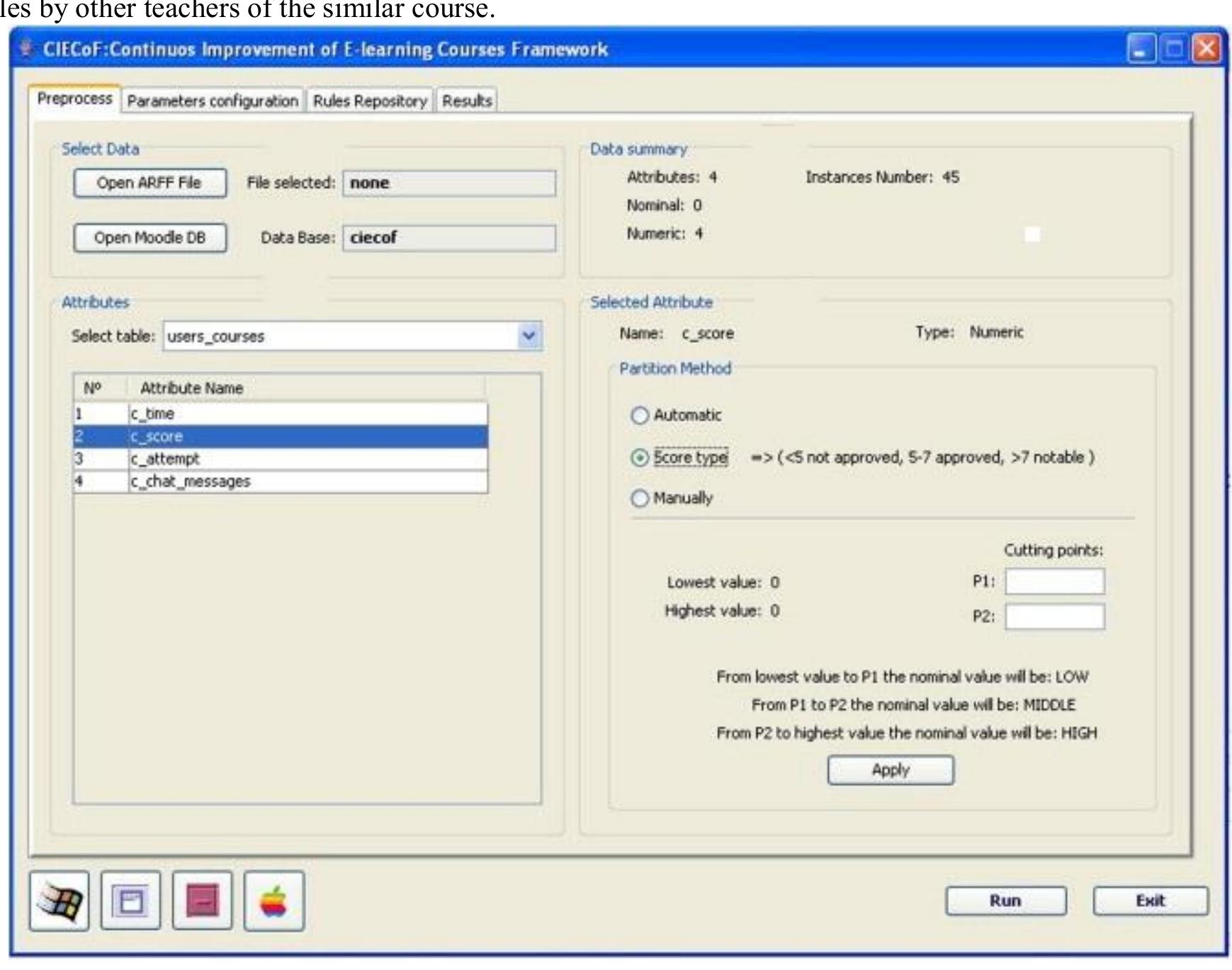Image resolution: width=1232 pixels, height=970 pixels.
Task: Open the Rules Repository tab
Action: click(370, 101)
